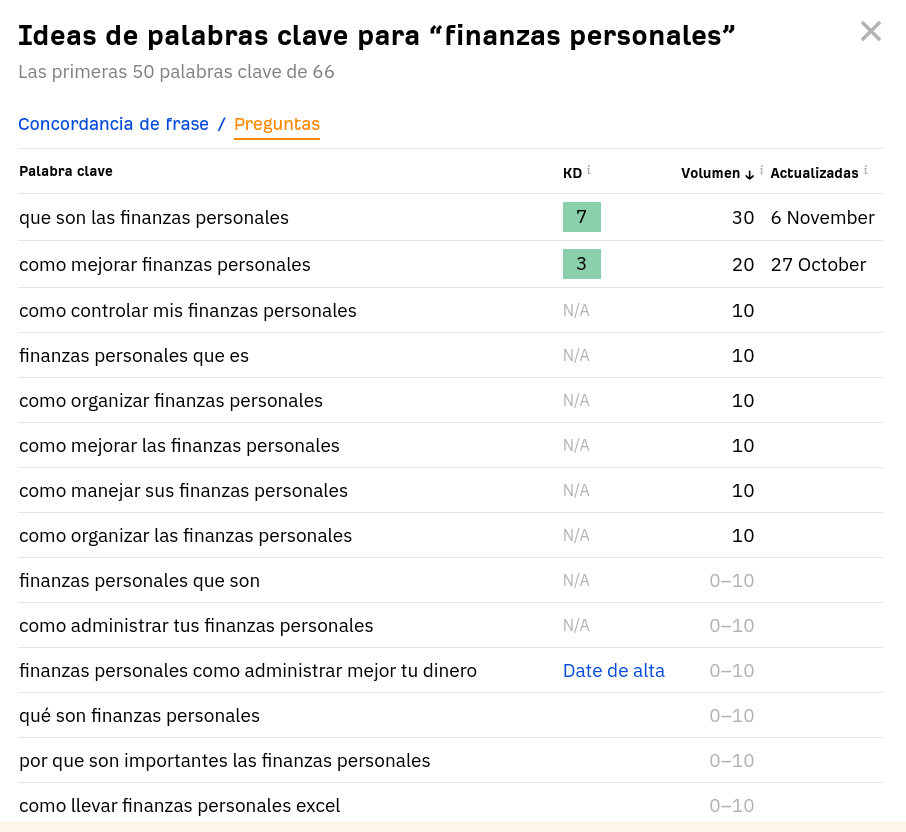Switch to the Concordancia de frase tab

[x=113, y=124]
